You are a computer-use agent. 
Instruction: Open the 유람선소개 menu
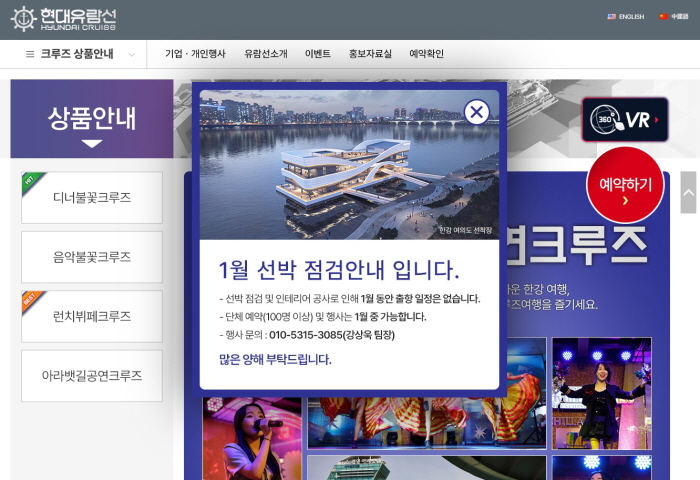click(x=266, y=54)
